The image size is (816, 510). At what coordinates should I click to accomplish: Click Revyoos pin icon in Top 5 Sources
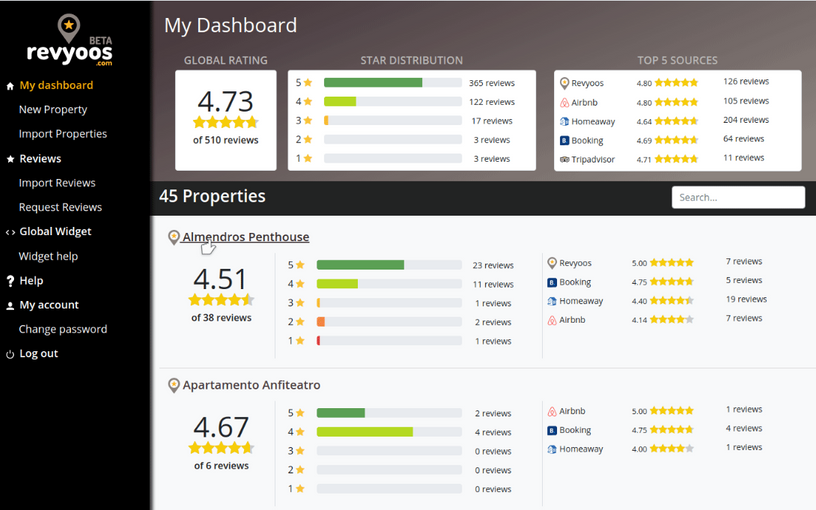tap(564, 83)
